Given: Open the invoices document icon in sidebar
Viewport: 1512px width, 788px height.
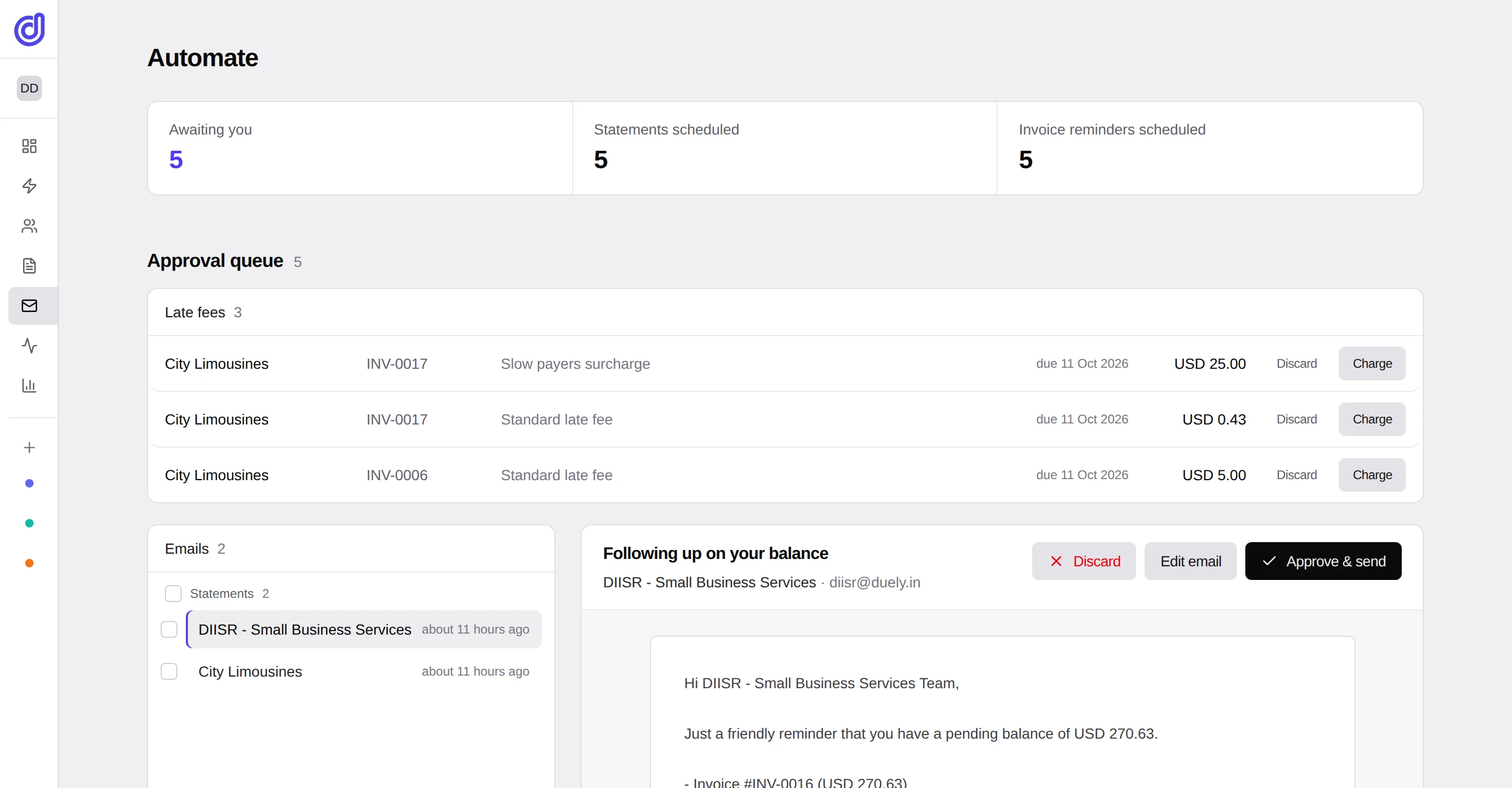Looking at the screenshot, I should point(29,266).
